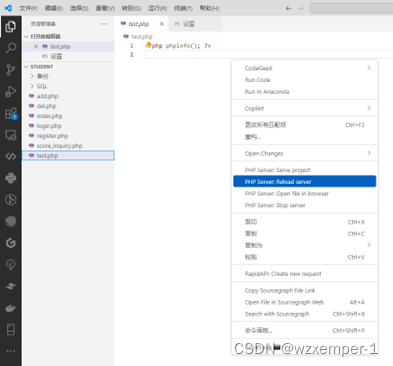
Task: Select Run Code in context menu
Action: point(305,80)
